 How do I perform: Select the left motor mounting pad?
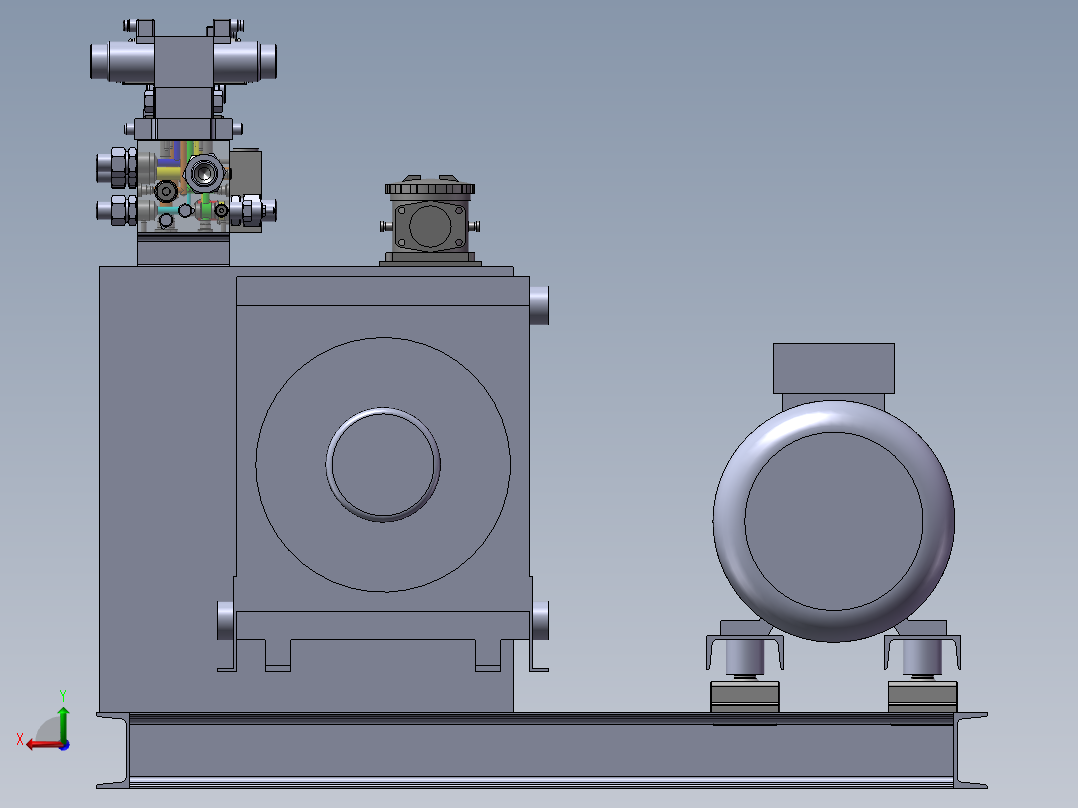pyautogui.click(x=745, y=697)
